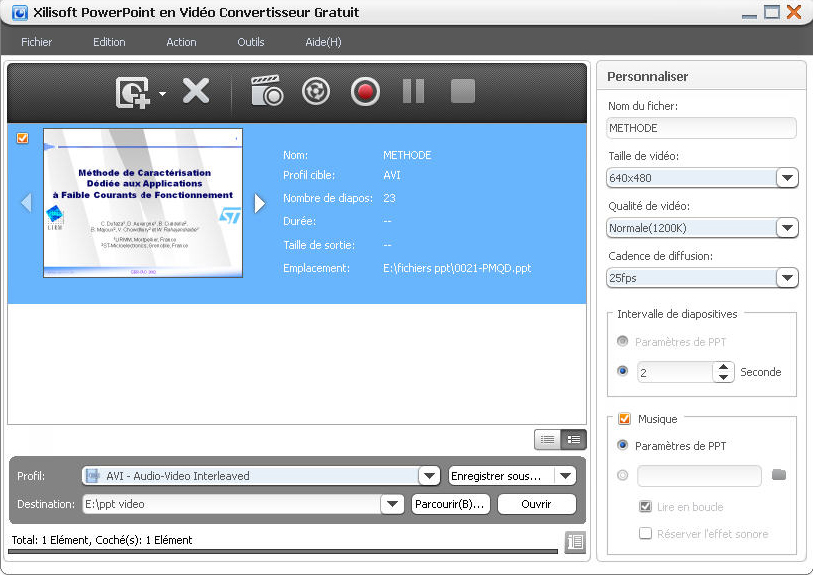This screenshot has height=575, width=813.
Task: Click the Ouvrir button
Action: [537, 504]
